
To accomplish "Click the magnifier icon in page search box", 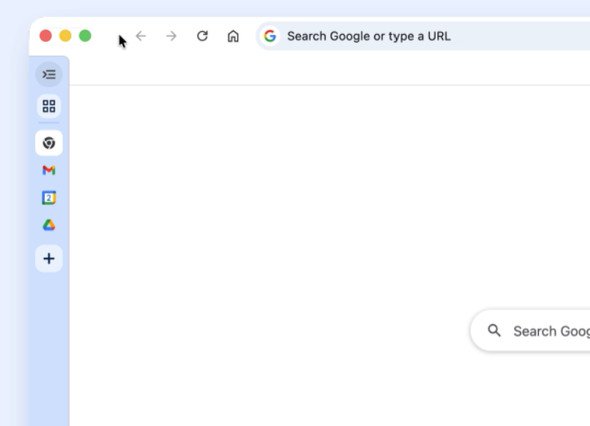I will pyautogui.click(x=494, y=330).
